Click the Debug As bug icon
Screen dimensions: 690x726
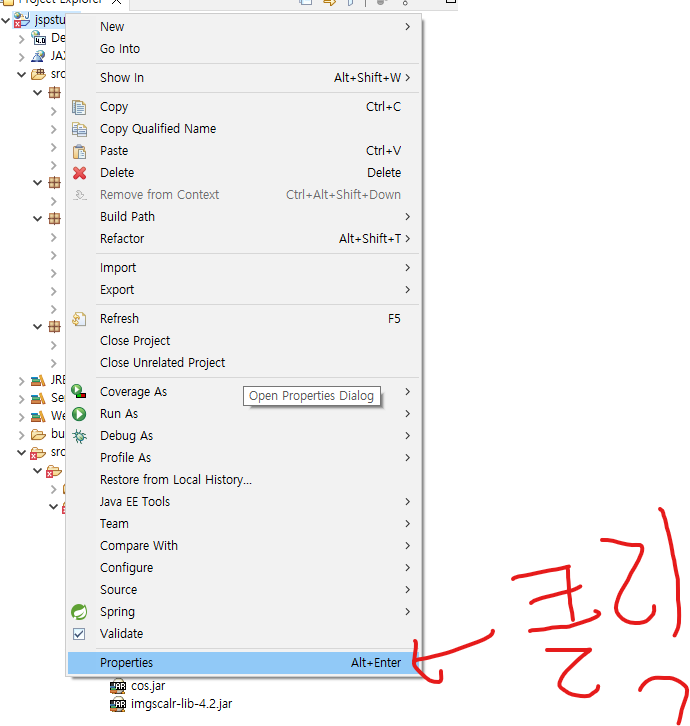coord(79,436)
